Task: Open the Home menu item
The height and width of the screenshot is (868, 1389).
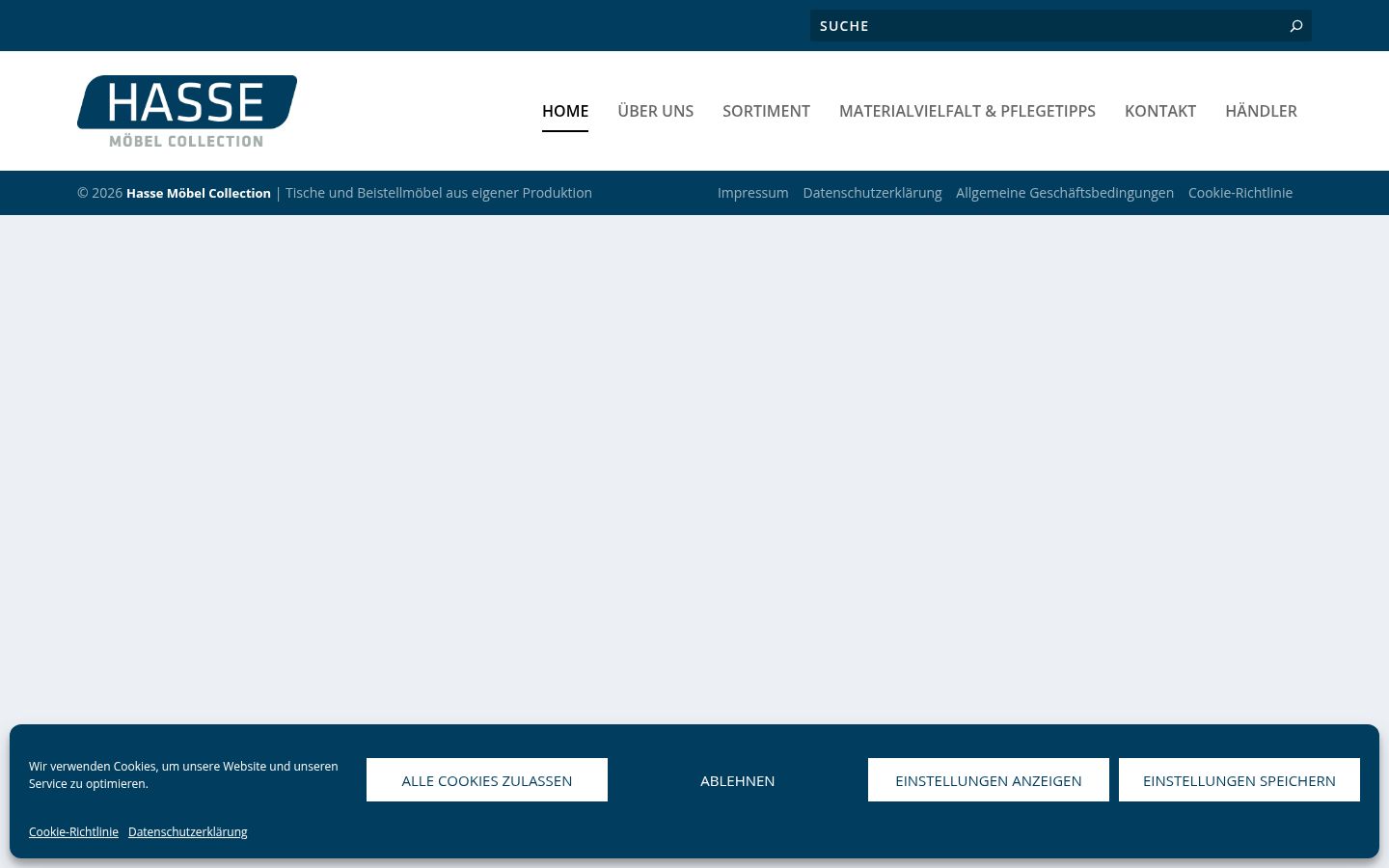Action: tap(565, 111)
